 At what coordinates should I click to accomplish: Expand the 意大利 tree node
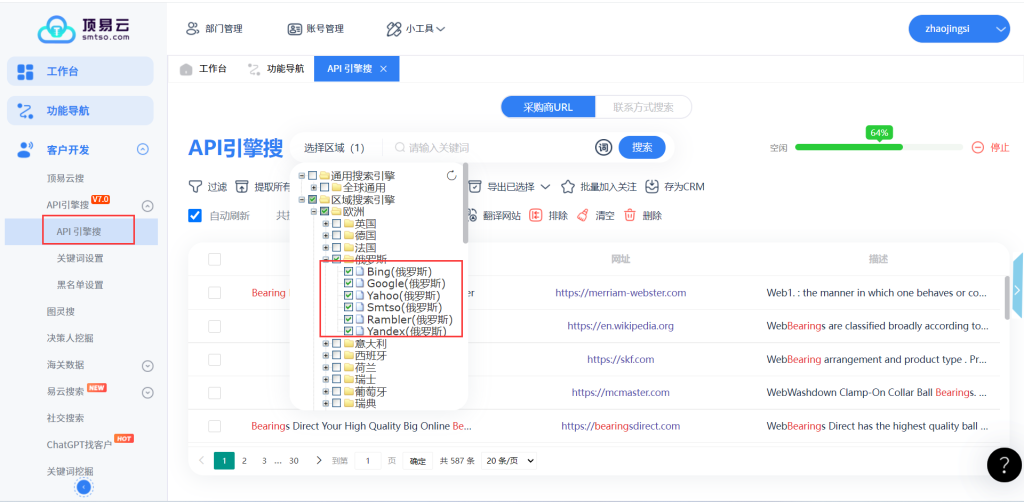[x=325, y=344]
